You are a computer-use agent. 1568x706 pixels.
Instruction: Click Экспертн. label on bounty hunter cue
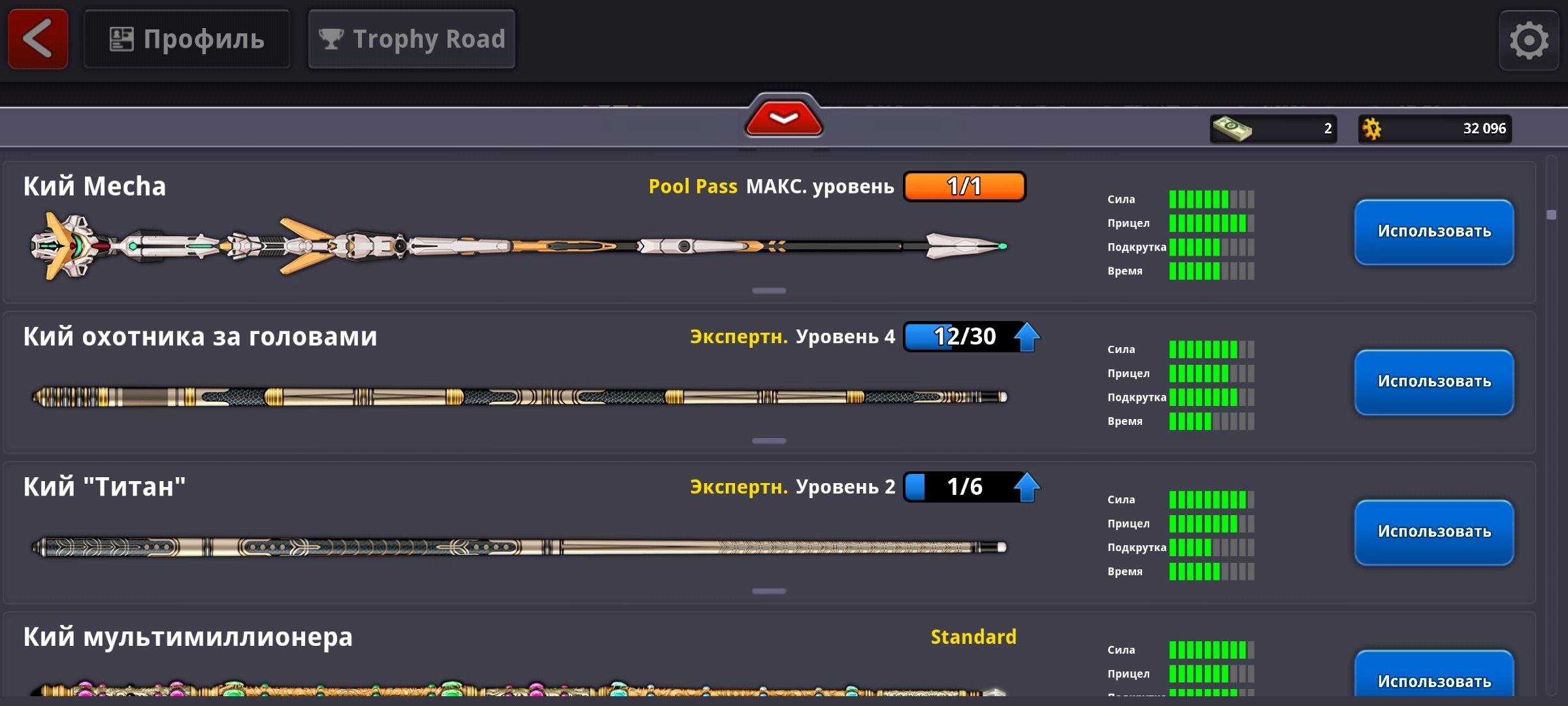coord(738,337)
